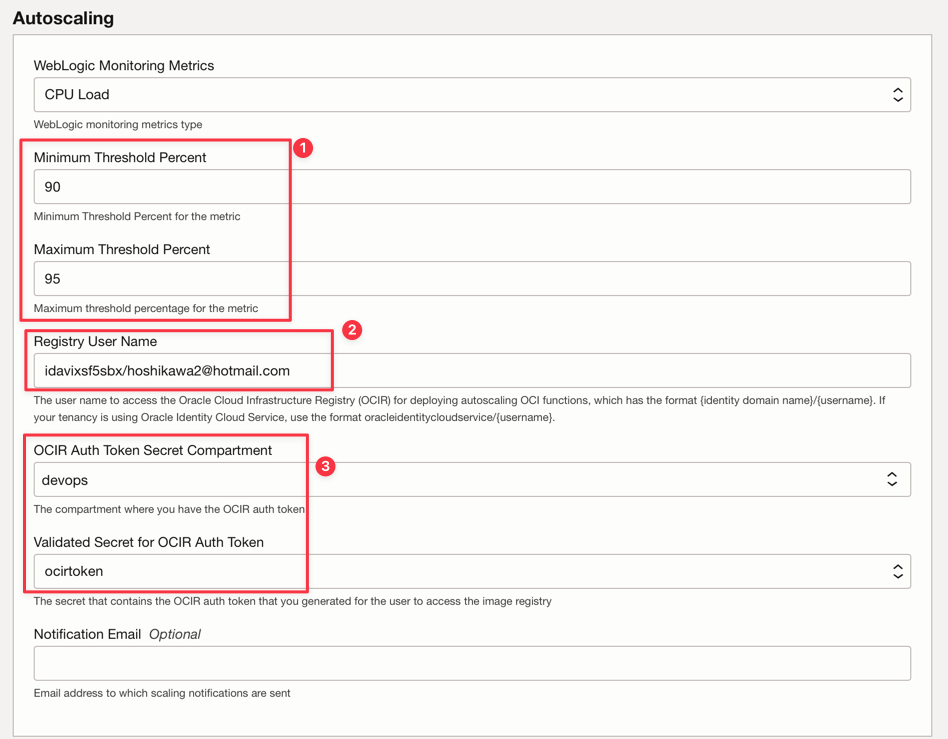Focus the Maximum Threshold Percent field
This screenshot has height=739, width=948.
(471, 279)
